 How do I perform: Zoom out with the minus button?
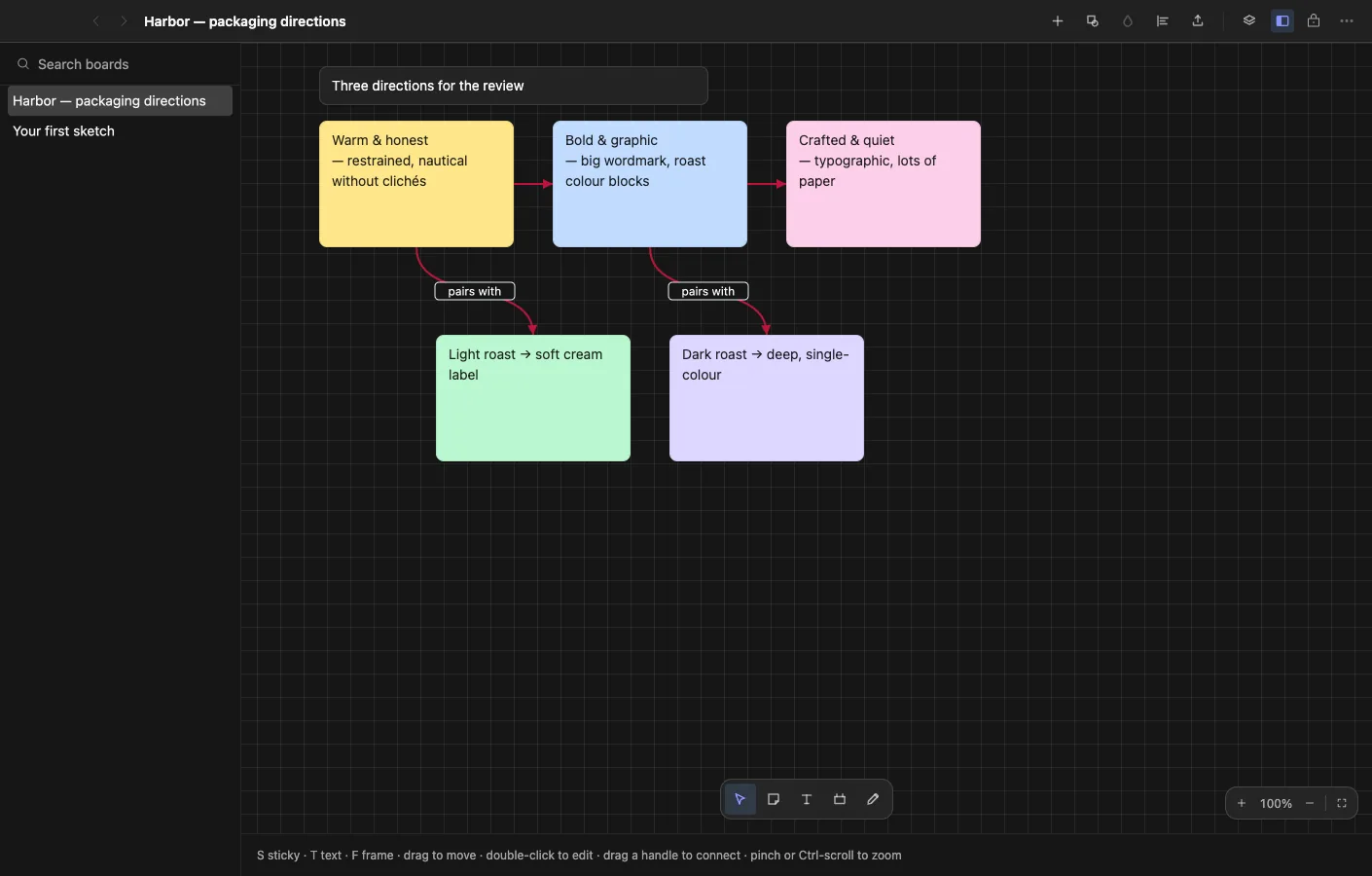(x=1310, y=803)
